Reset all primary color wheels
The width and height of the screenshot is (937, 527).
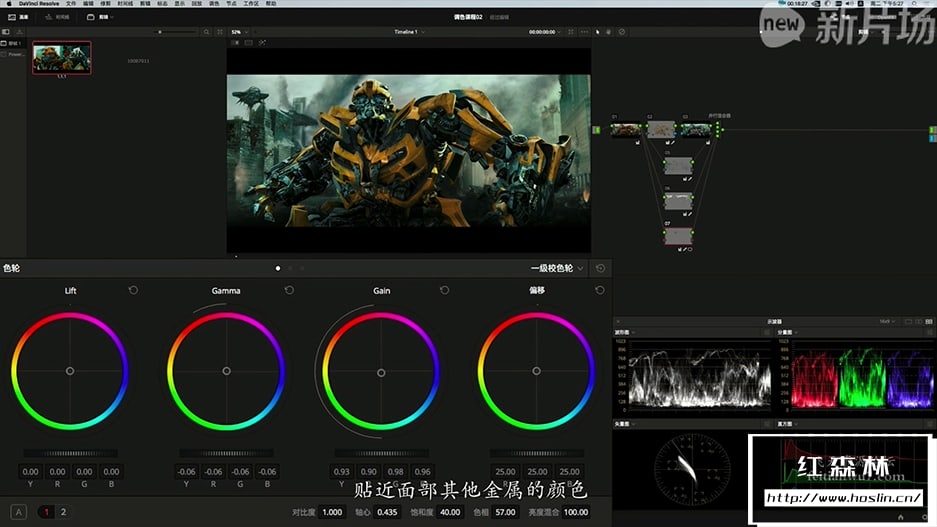click(x=601, y=268)
